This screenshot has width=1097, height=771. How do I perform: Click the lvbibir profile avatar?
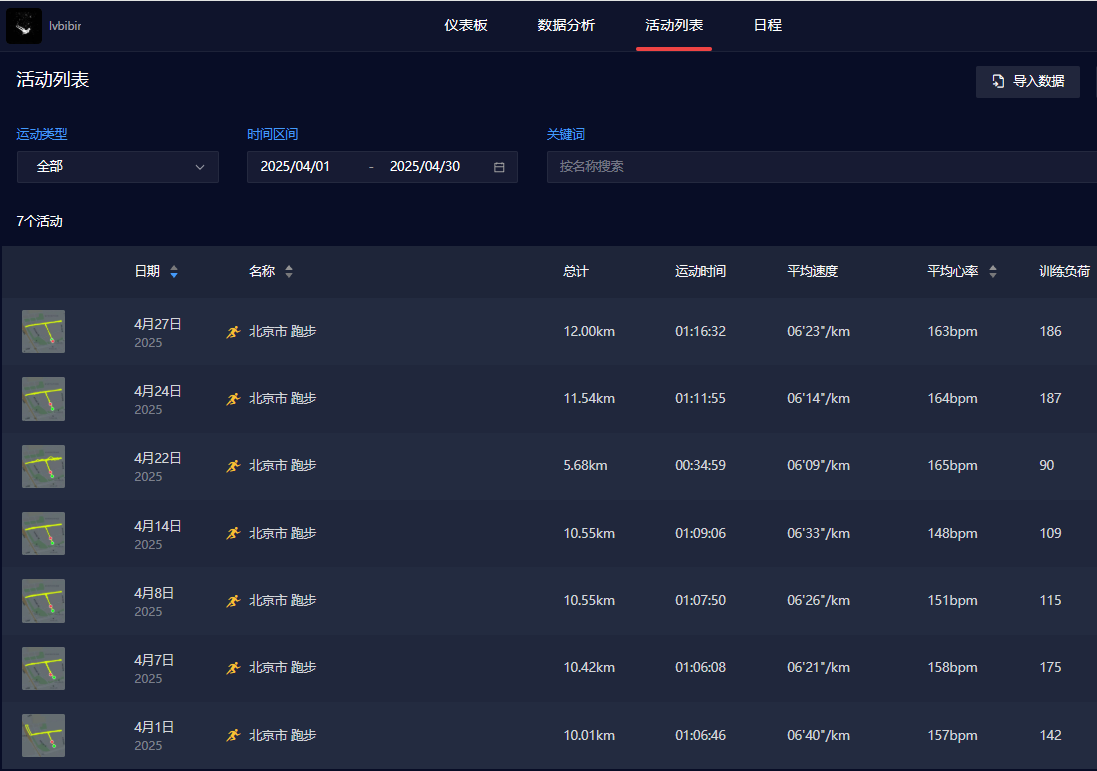(x=24, y=25)
